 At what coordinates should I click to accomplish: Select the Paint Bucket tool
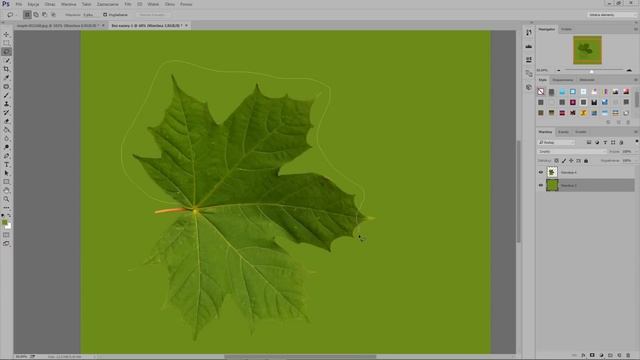6,130
